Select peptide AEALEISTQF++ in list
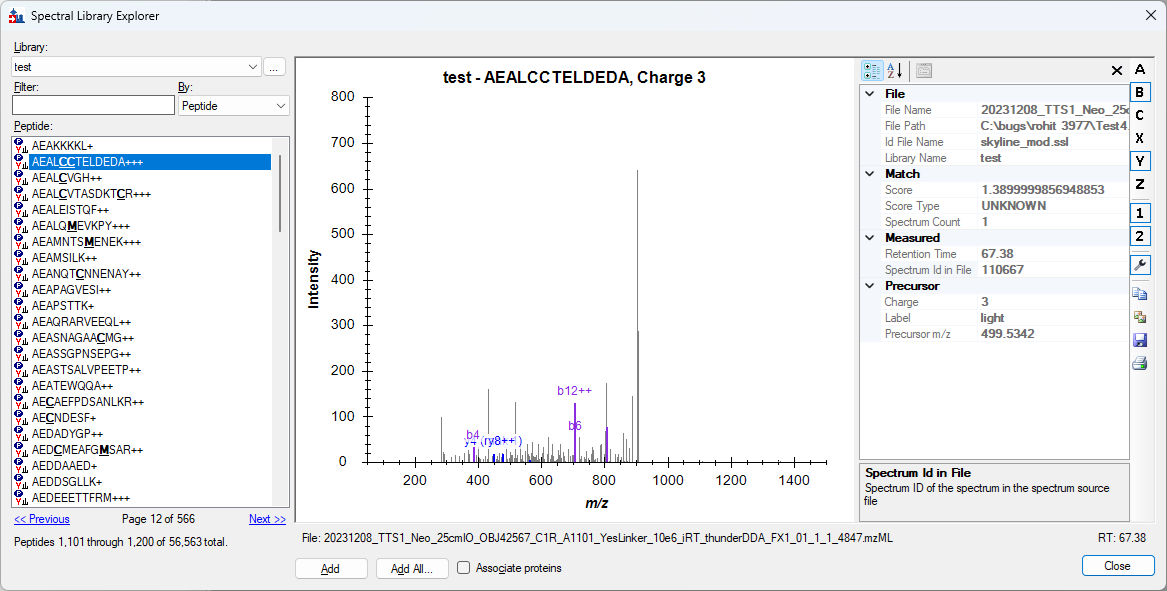The image size is (1167, 591). [70, 210]
